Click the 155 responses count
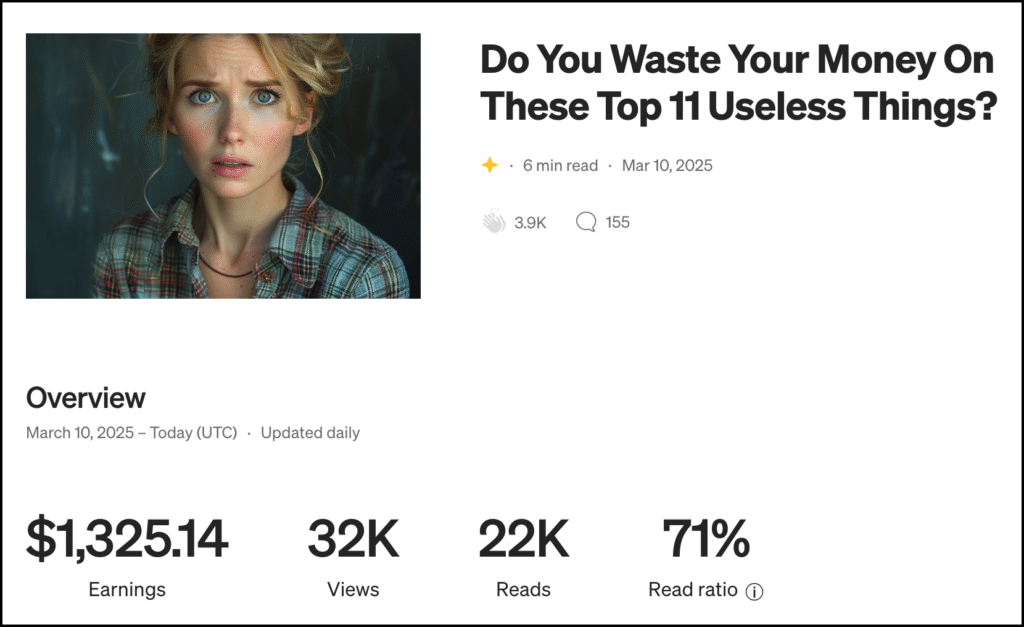 click(x=617, y=222)
